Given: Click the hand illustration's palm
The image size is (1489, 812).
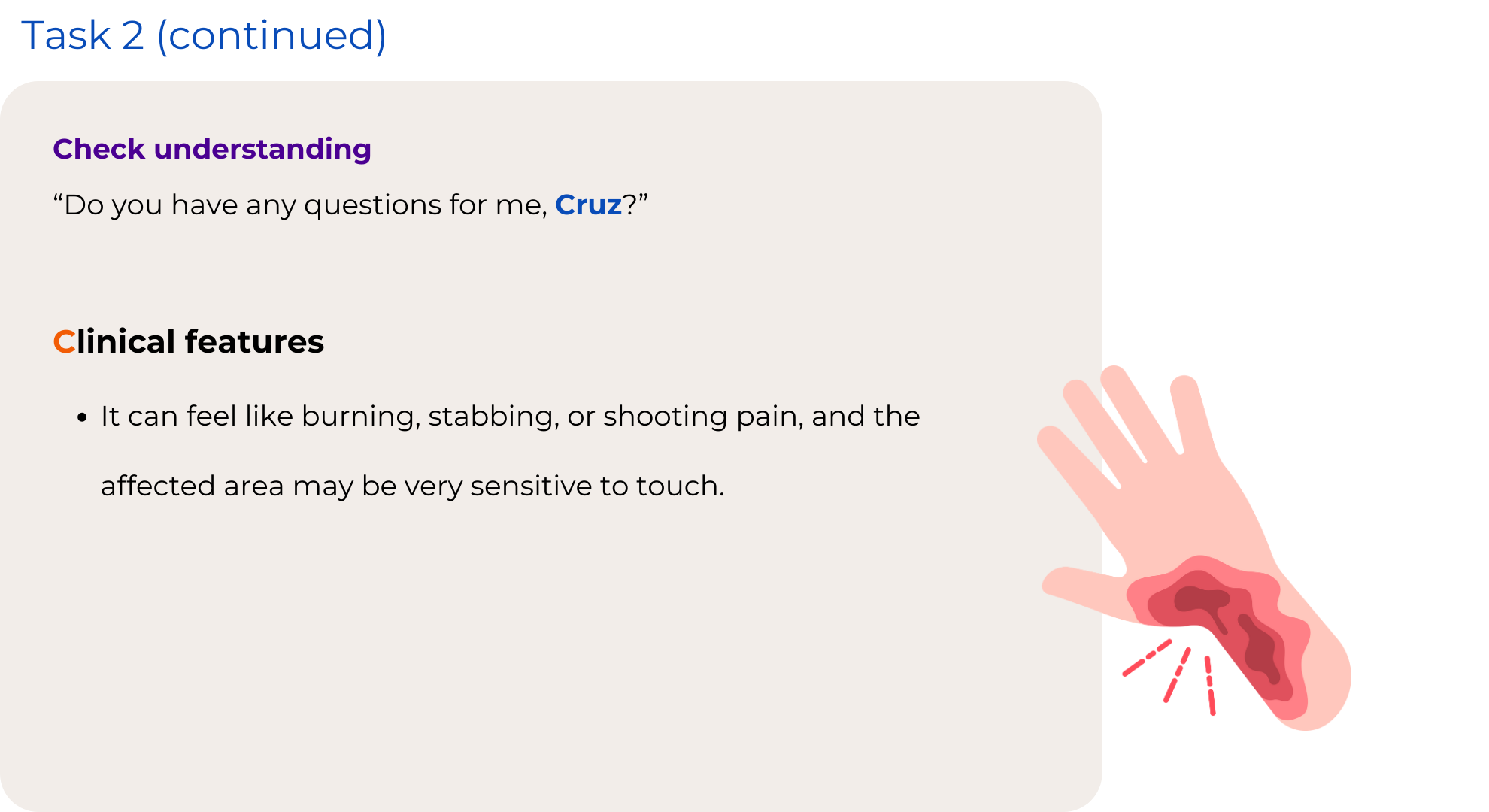Looking at the screenshot, I should 1196,511.
